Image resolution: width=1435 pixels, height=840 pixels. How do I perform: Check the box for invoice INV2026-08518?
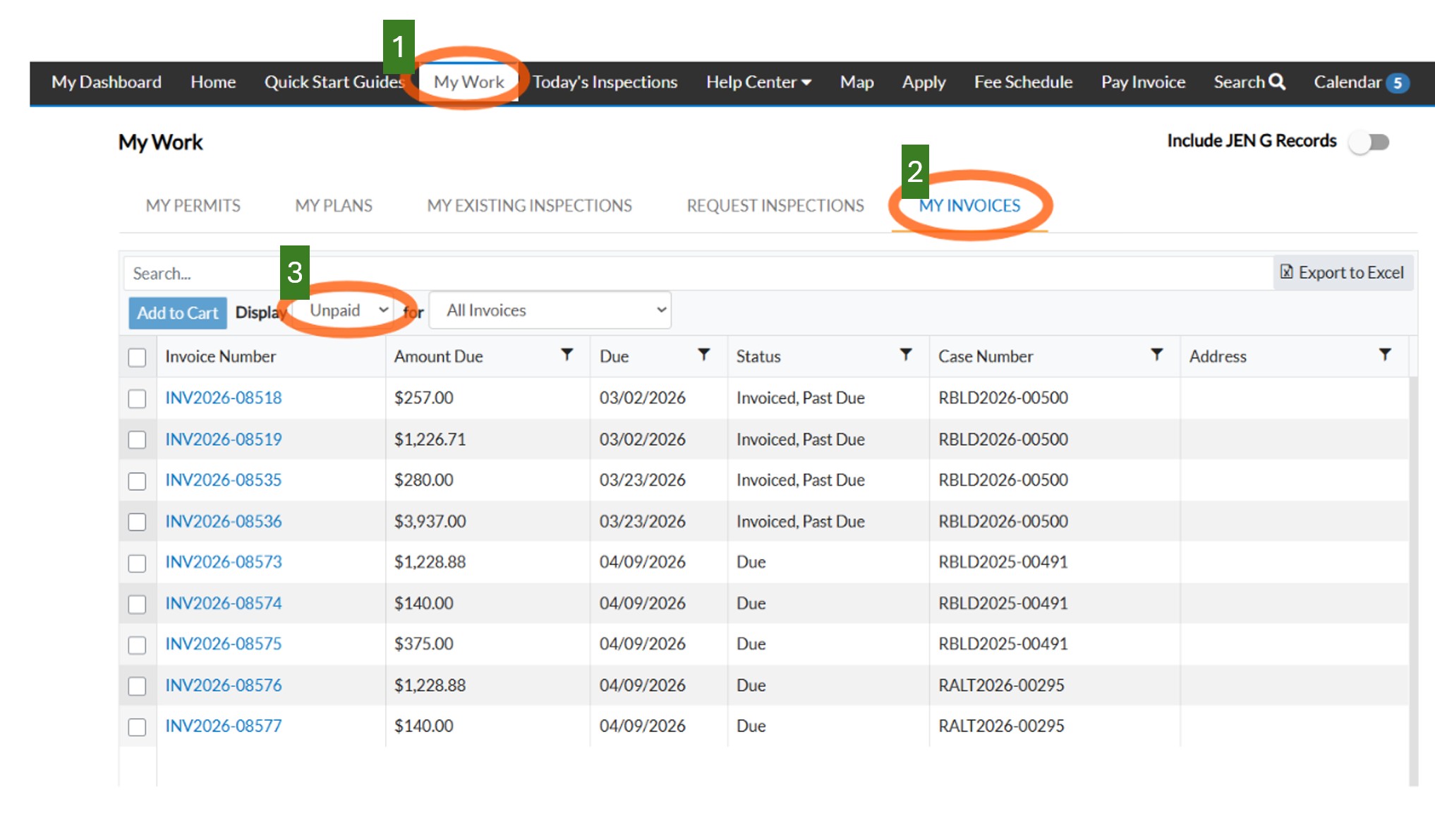[137, 398]
